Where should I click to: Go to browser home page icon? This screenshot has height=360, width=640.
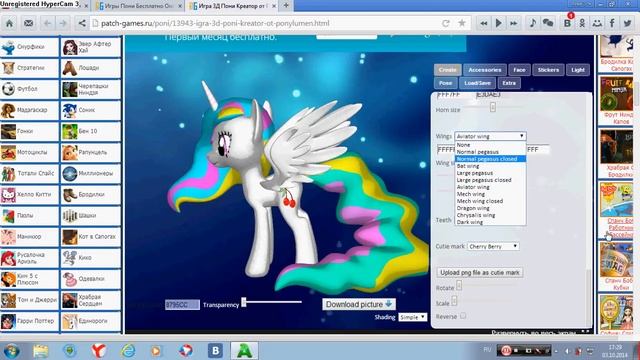9,23
